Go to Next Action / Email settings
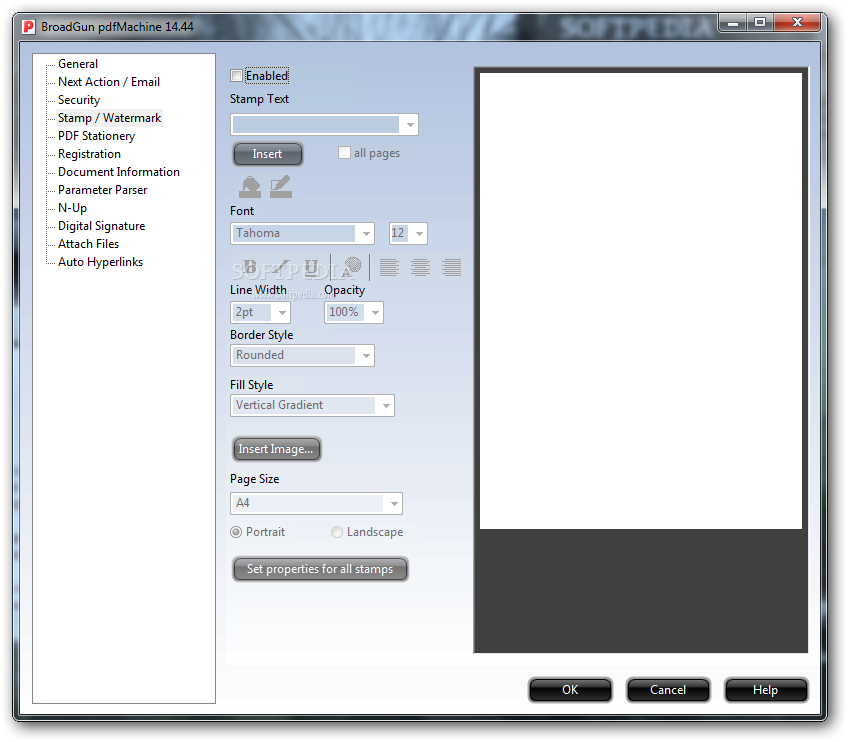 109,82
